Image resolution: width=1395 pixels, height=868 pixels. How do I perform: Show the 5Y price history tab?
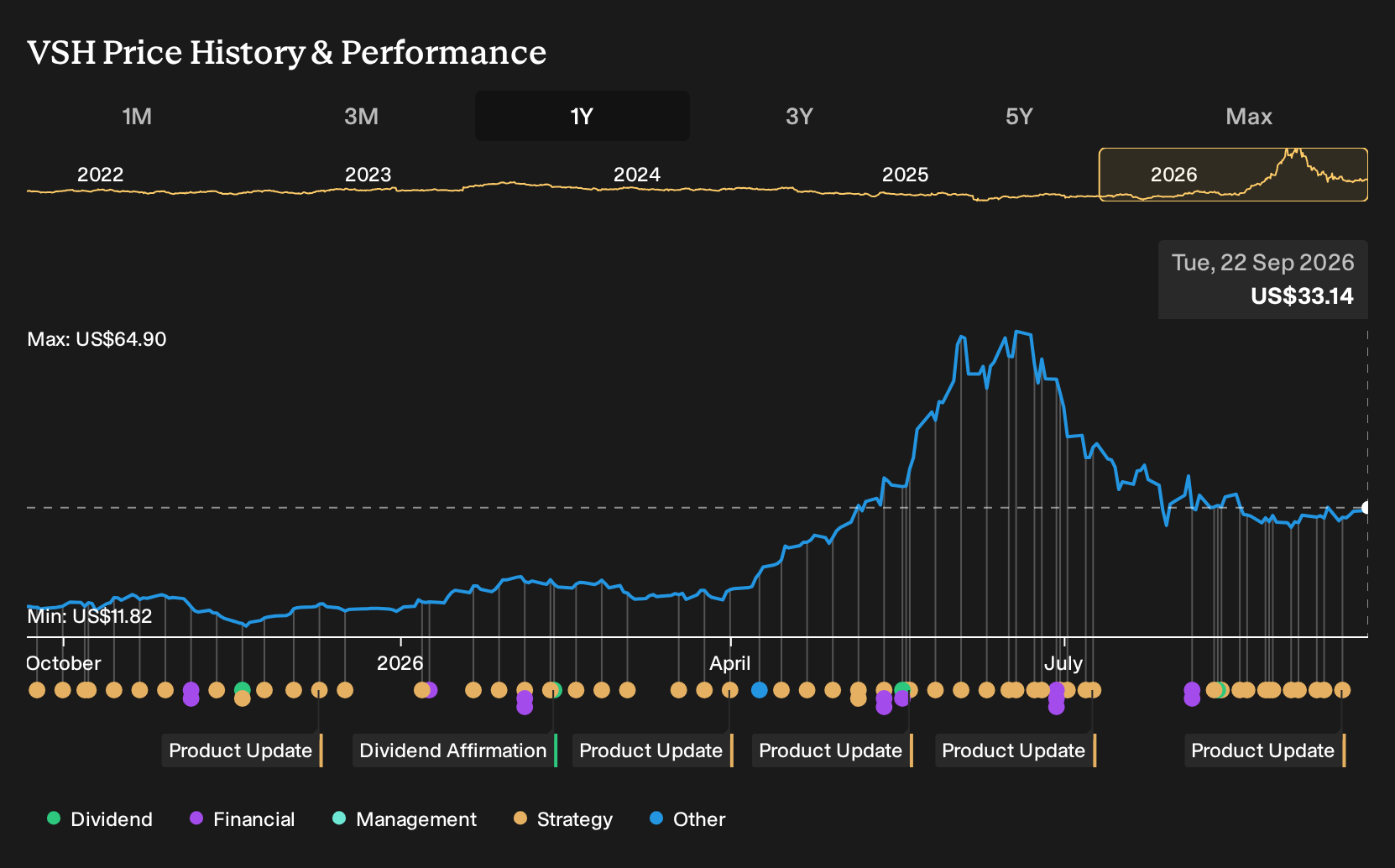pyautogui.click(x=1019, y=116)
